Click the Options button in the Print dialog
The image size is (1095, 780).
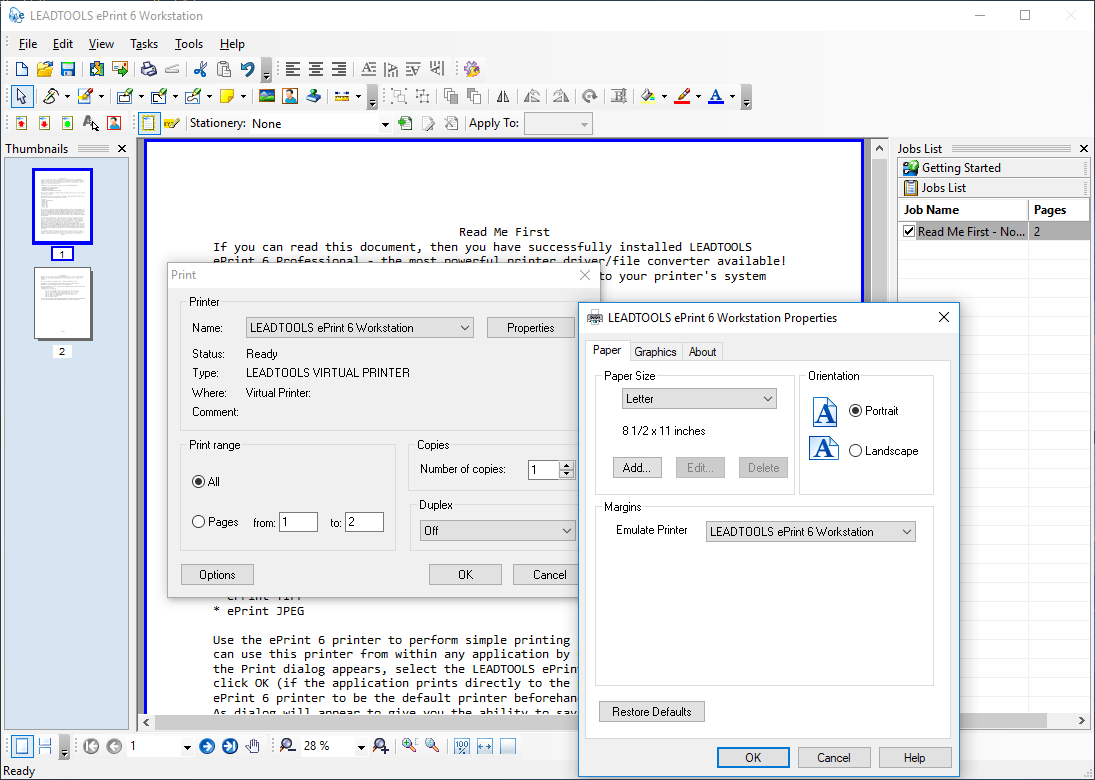pos(217,574)
